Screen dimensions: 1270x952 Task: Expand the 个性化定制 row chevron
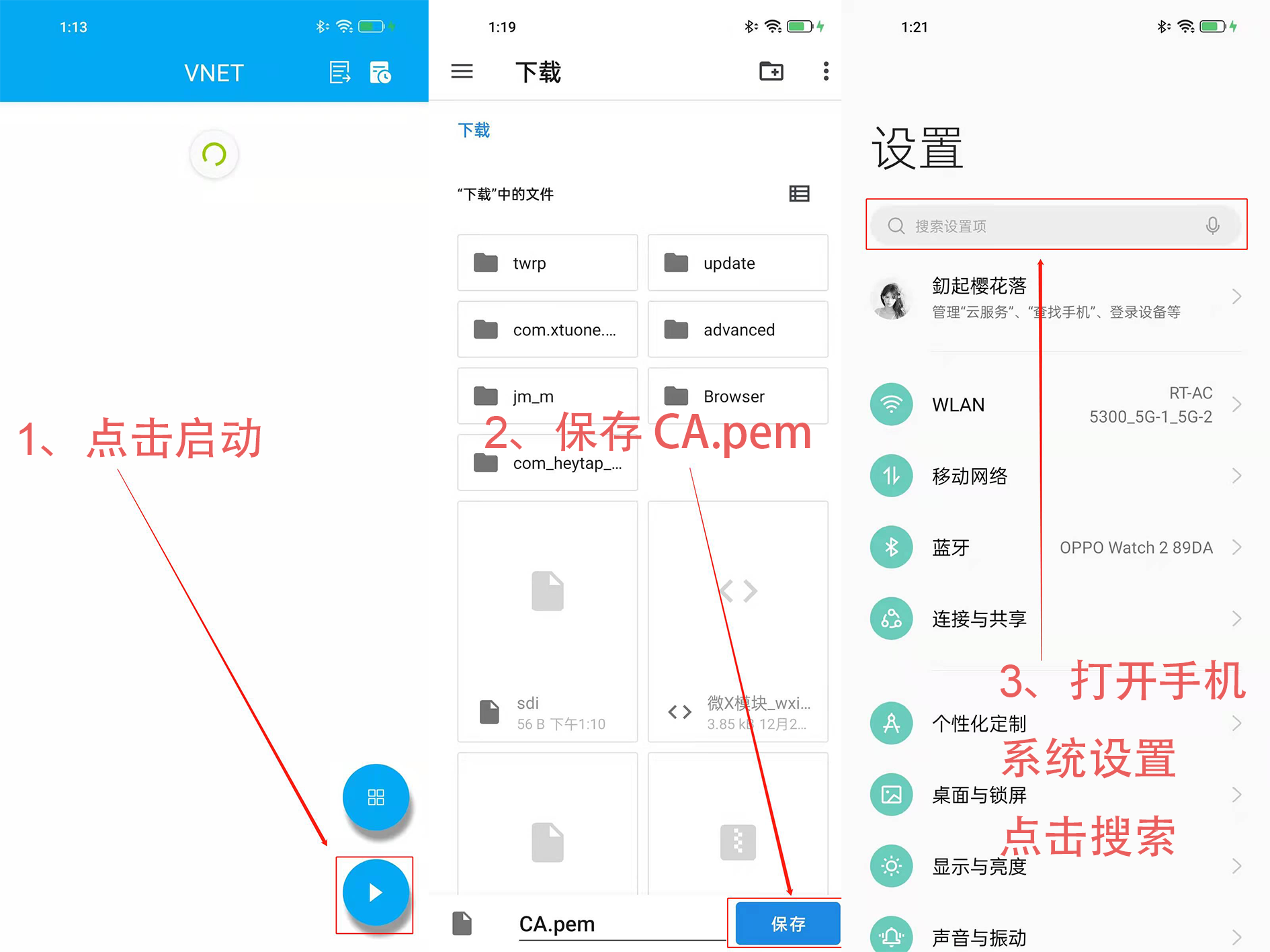point(1236,723)
